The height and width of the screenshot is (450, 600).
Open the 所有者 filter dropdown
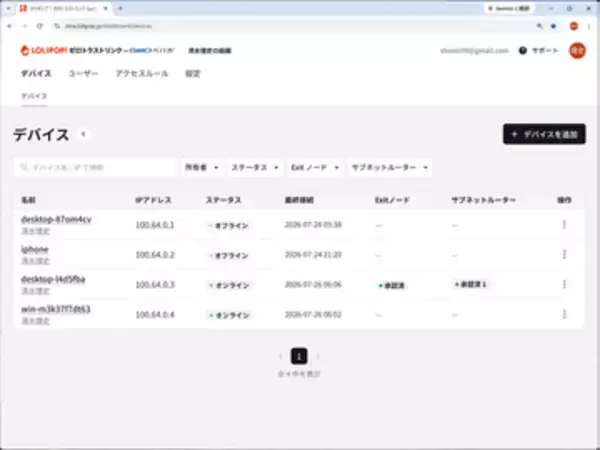(202, 168)
